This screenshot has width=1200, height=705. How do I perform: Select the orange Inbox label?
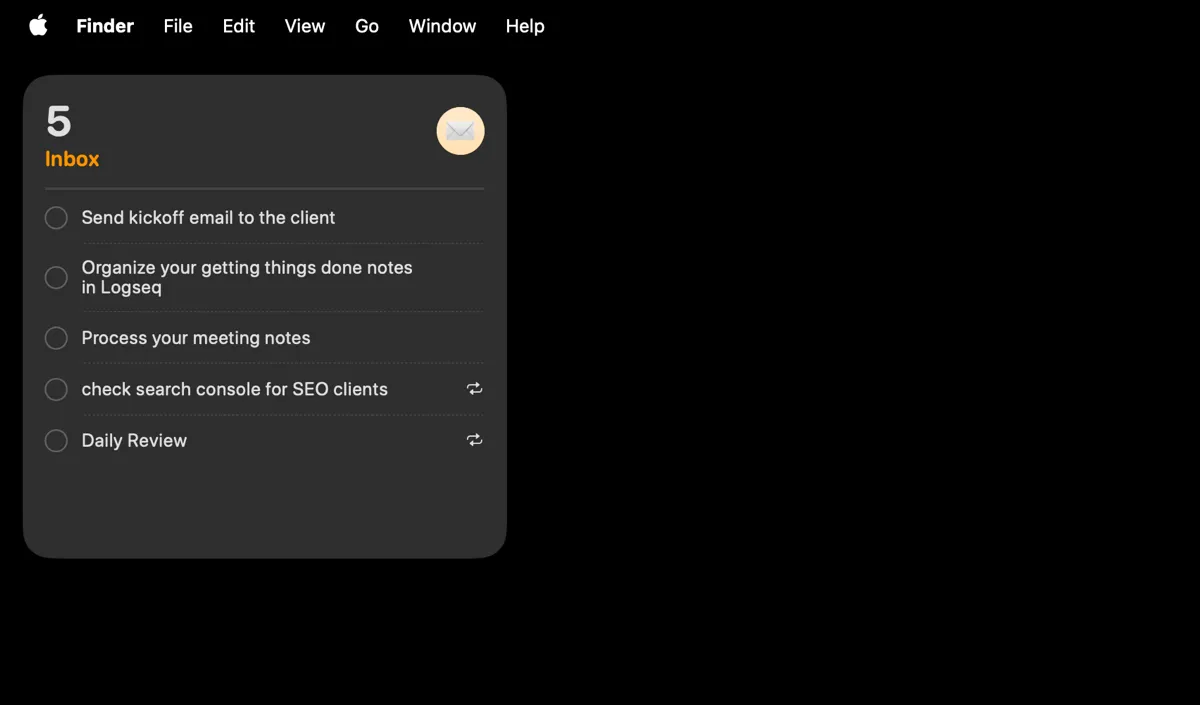71,158
